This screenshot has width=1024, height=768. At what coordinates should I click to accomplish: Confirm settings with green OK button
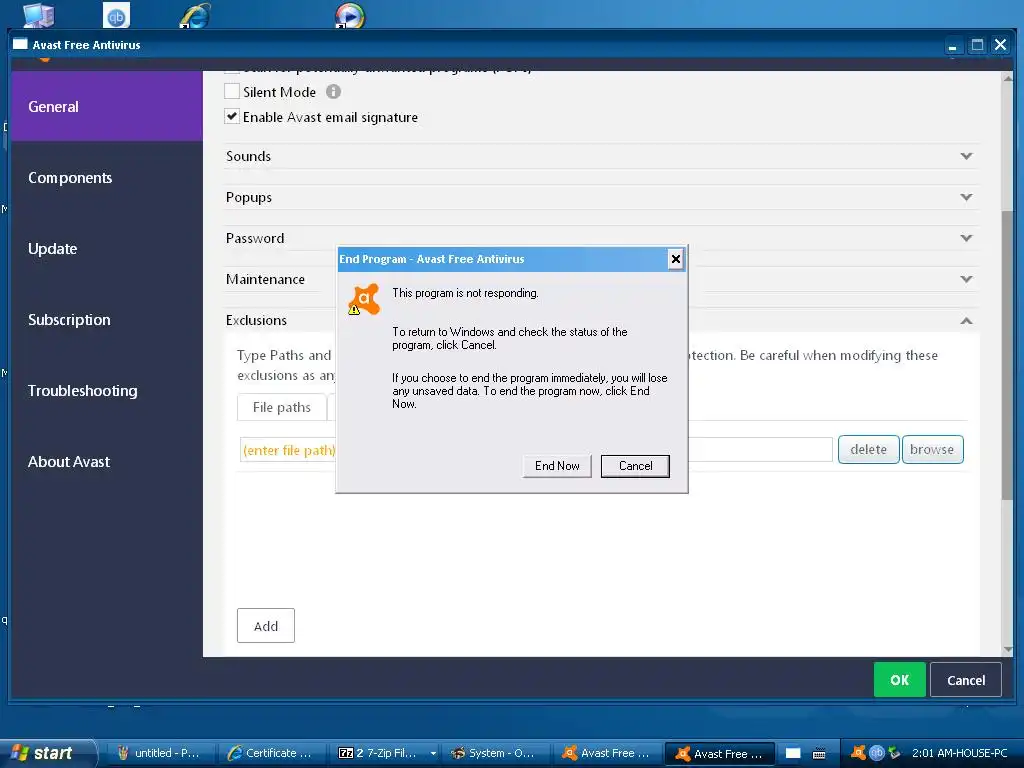pos(899,680)
